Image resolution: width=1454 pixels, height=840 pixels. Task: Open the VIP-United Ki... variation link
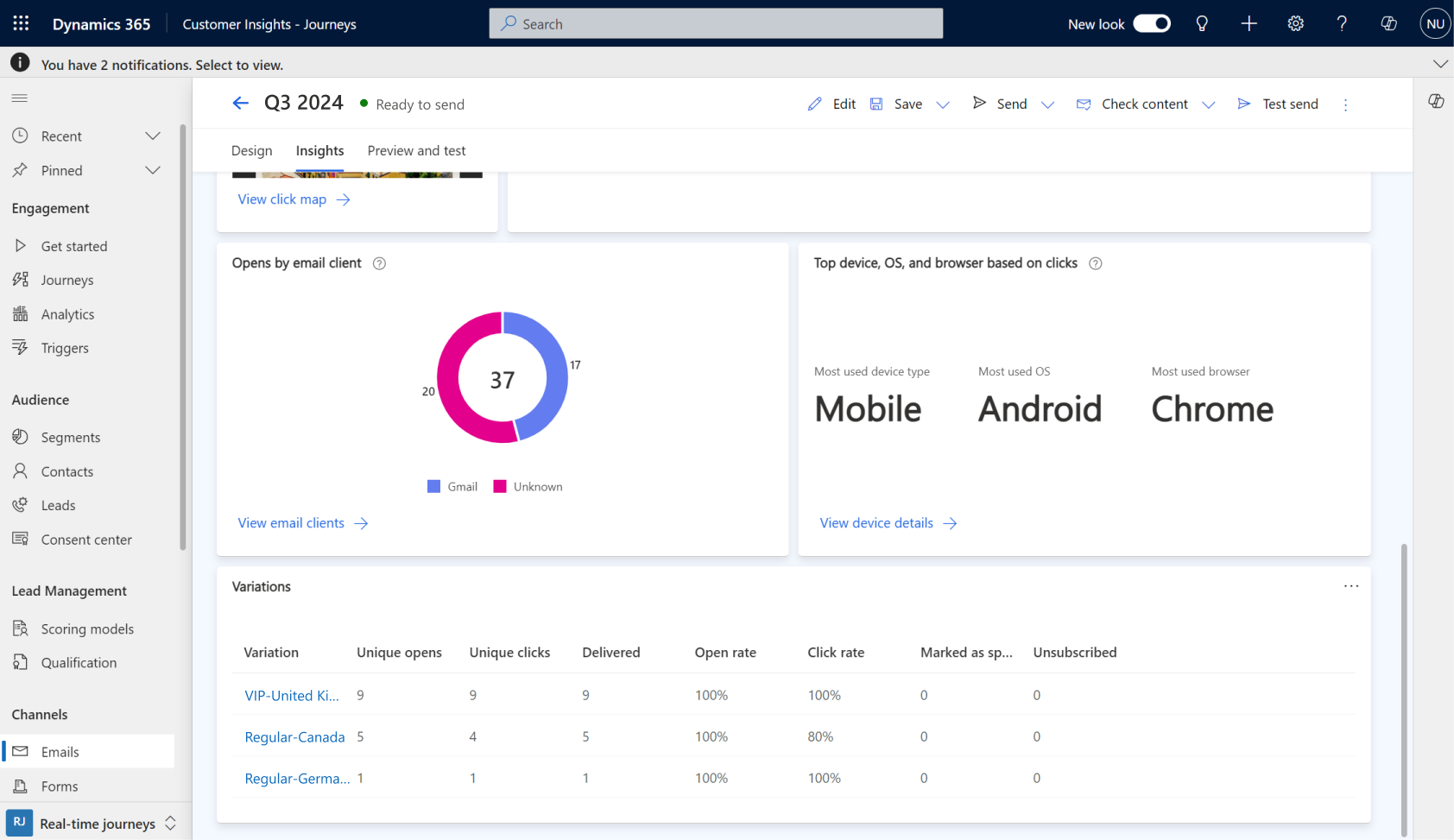coord(292,695)
